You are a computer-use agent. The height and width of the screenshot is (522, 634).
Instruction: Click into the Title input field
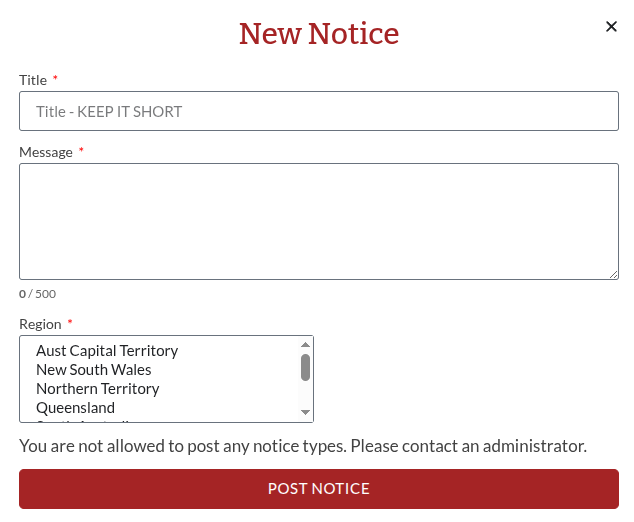pyautogui.click(x=318, y=111)
